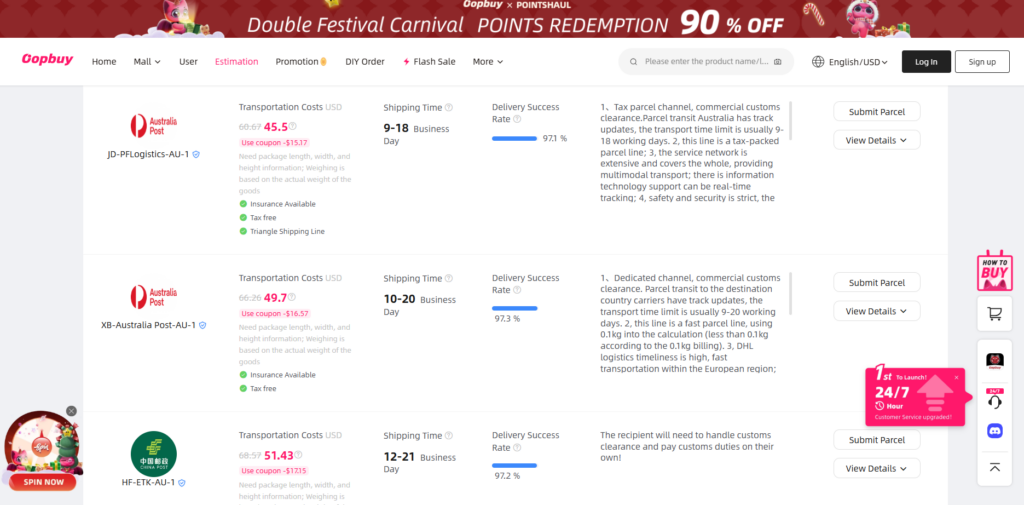Image resolution: width=1024 pixels, height=505 pixels.
Task: Open the How To Buy guide icon
Action: coord(994,271)
